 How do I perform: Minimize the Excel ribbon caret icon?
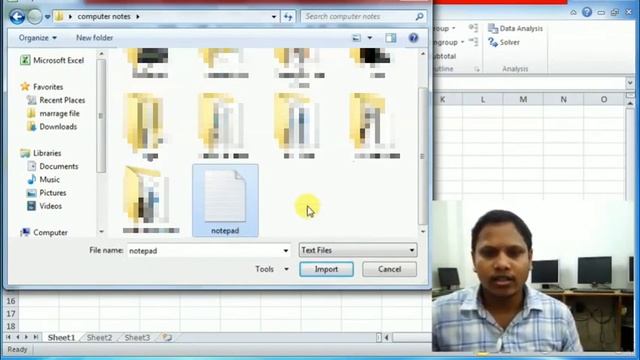[573, 13]
